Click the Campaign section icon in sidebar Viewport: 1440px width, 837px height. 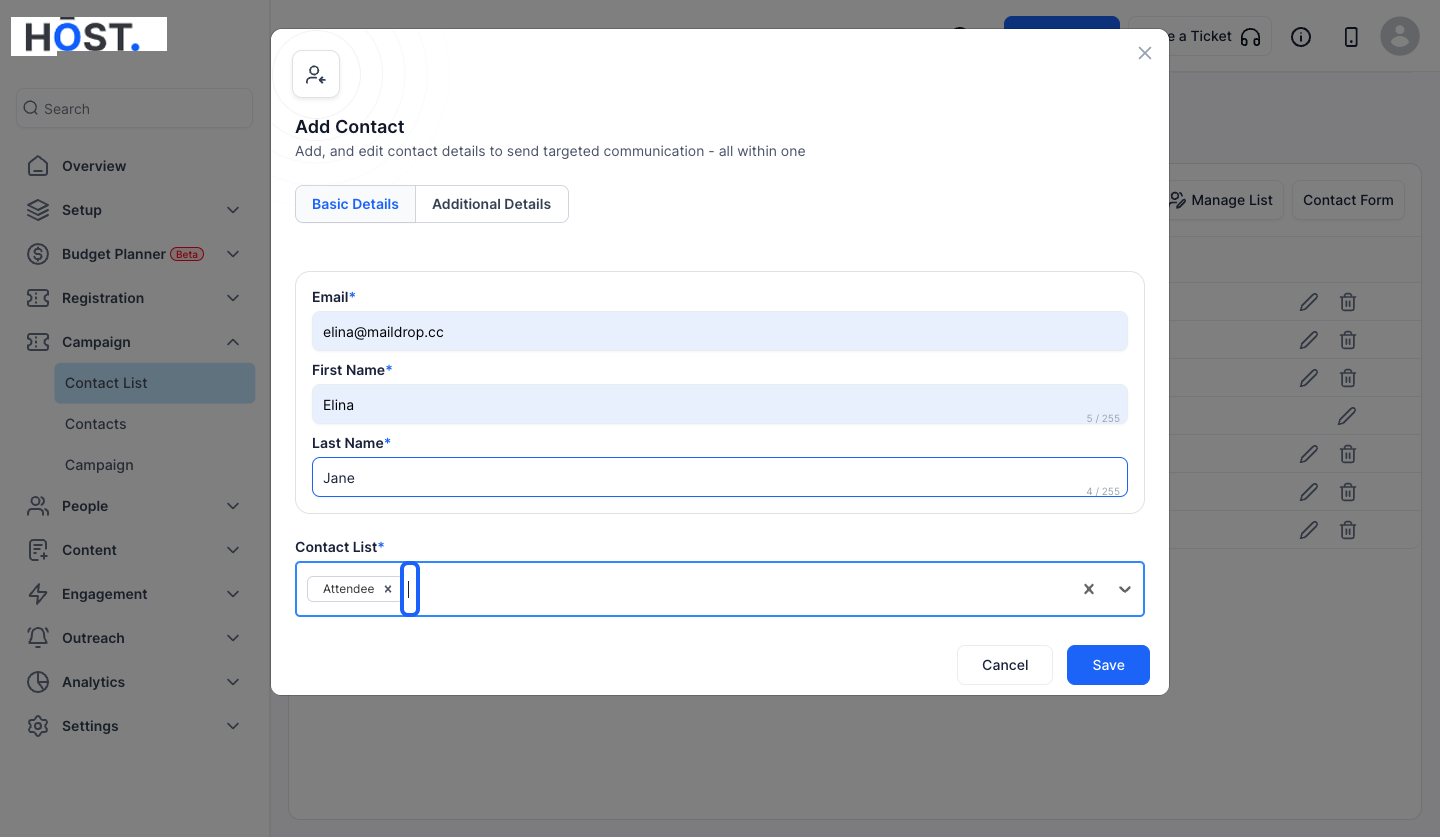click(x=38, y=342)
